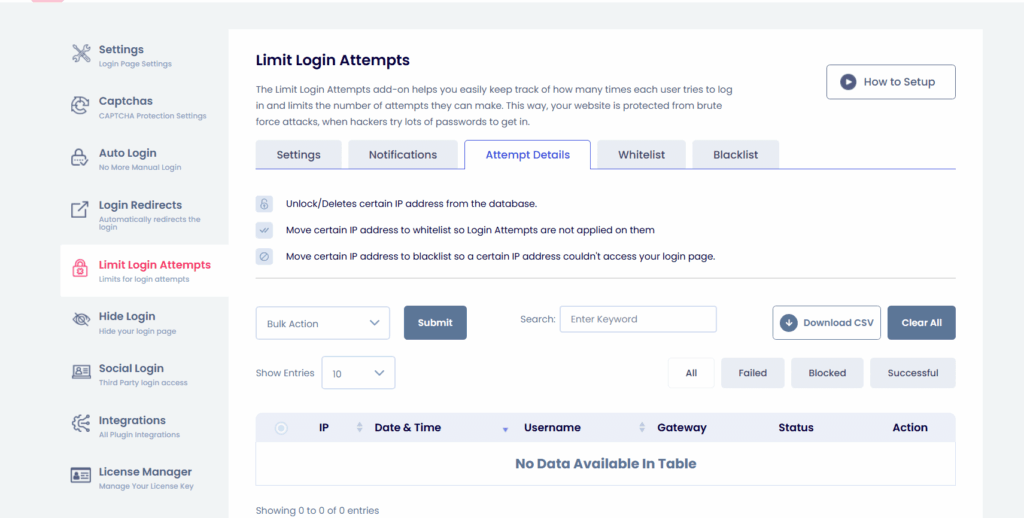Open Integrations via its sidebar icon
1024x518 pixels.
81,425
